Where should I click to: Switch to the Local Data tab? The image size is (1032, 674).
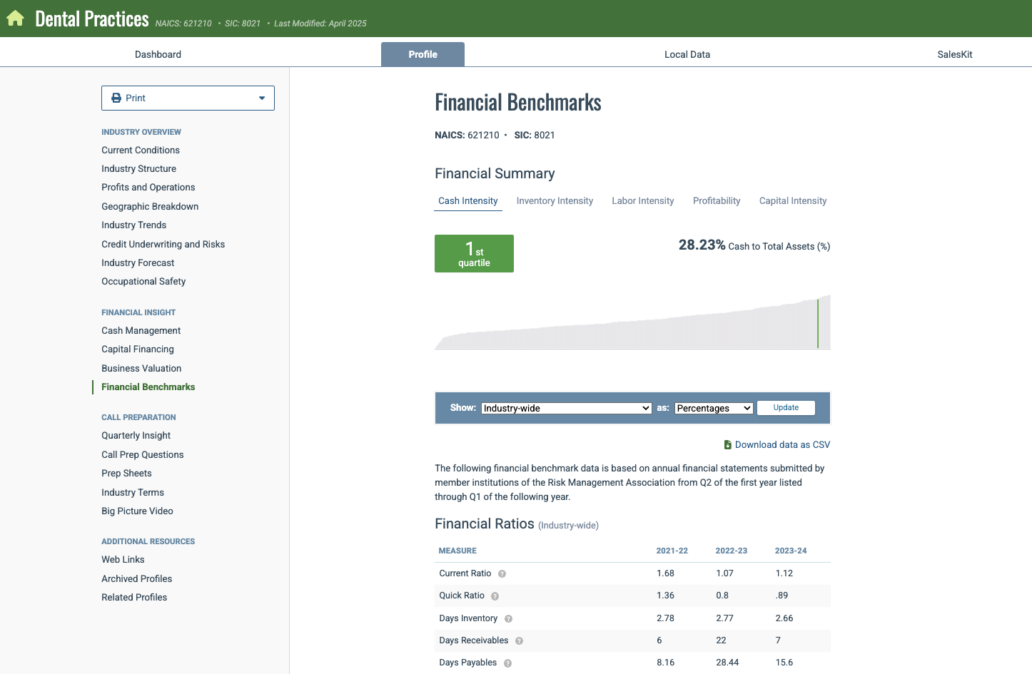point(687,54)
